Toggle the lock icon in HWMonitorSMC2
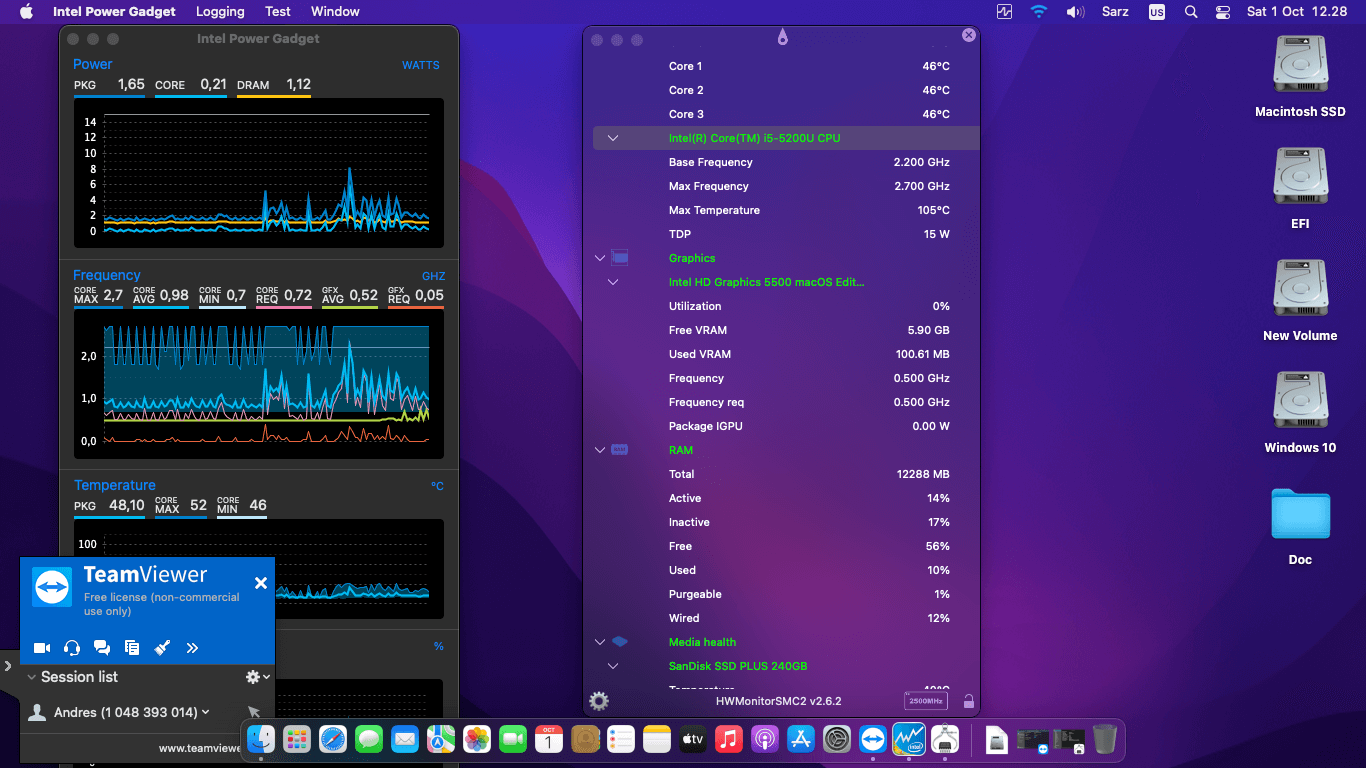 tap(968, 702)
